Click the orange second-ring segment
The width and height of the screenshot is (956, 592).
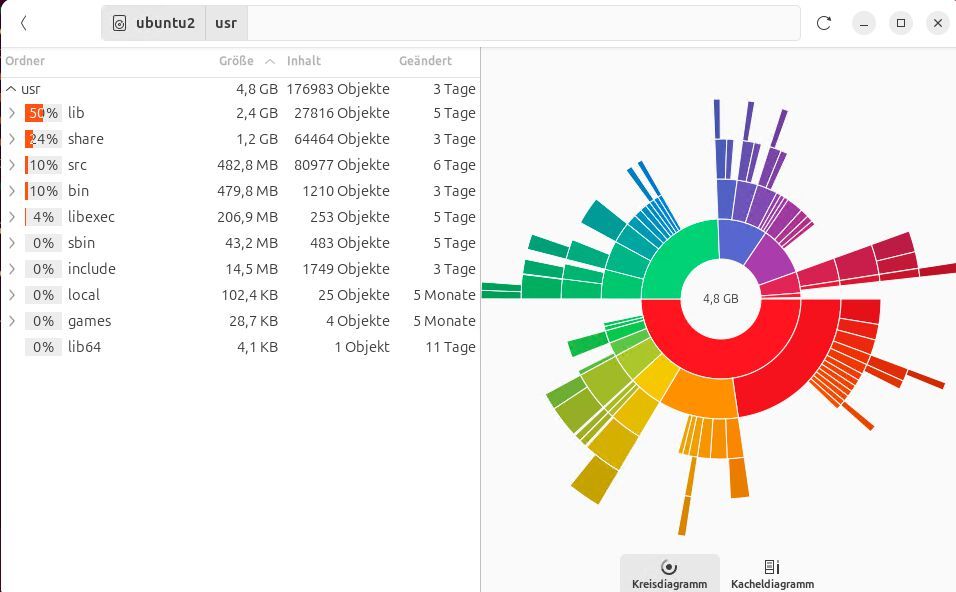(702, 395)
